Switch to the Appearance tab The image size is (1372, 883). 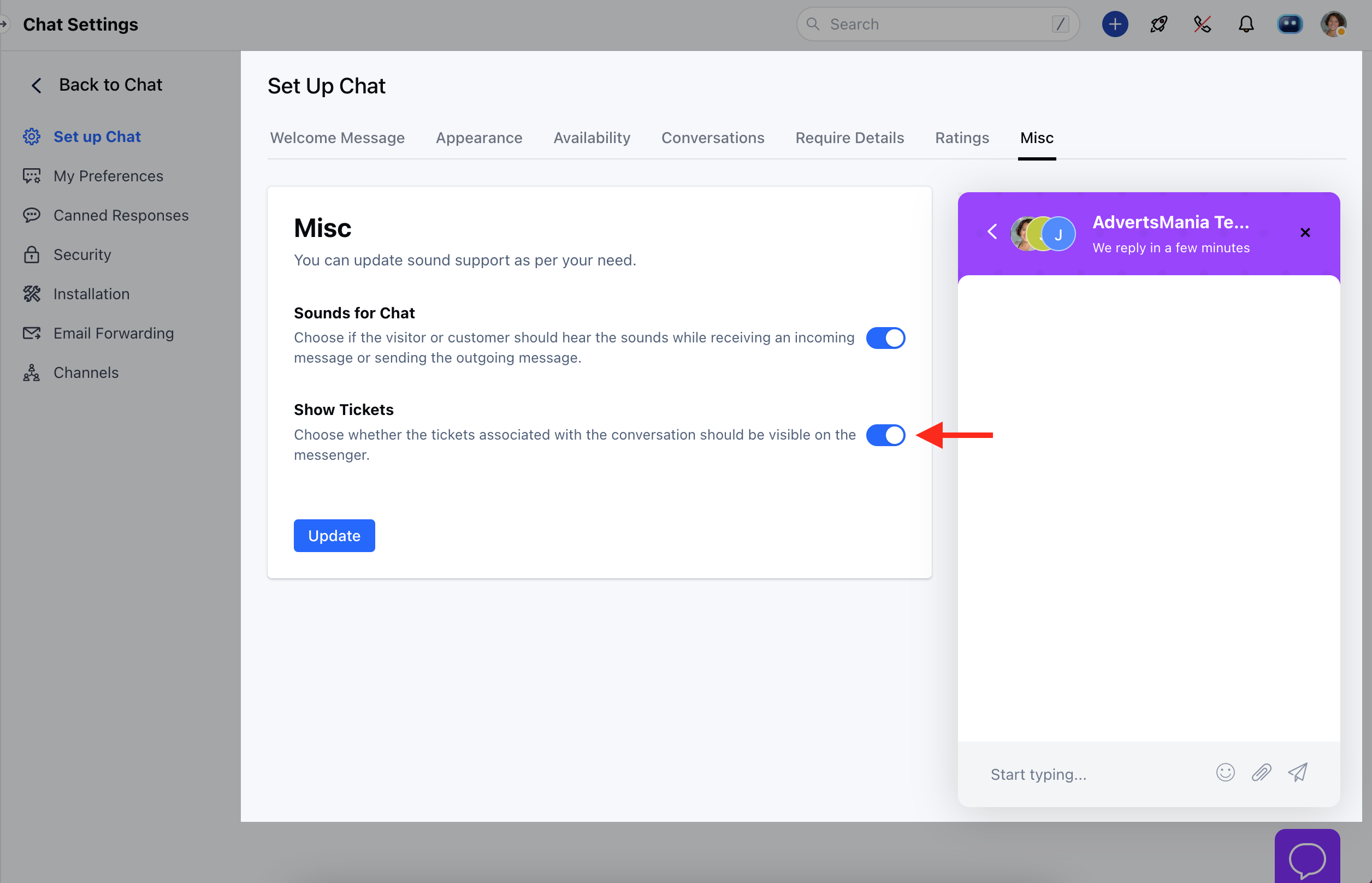tap(479, 138)
